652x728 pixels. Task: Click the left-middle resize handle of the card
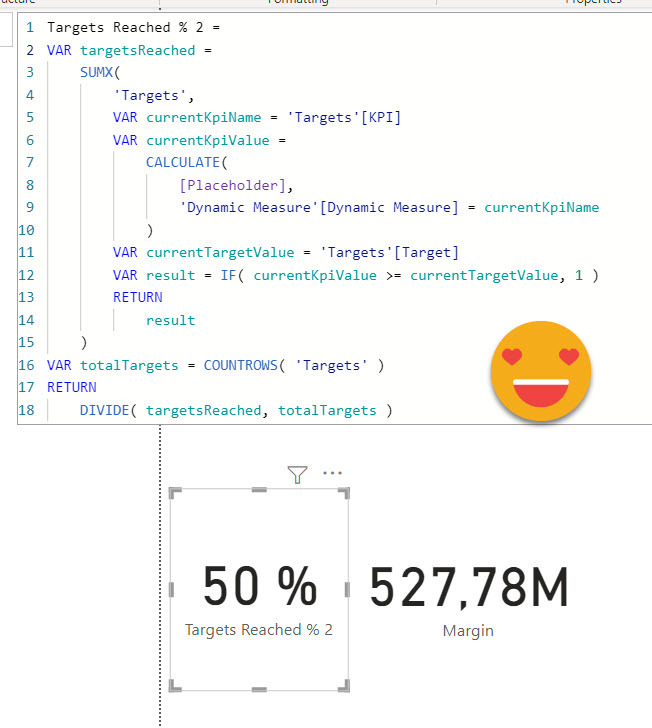pyautogui.click(x=172, y=590)
